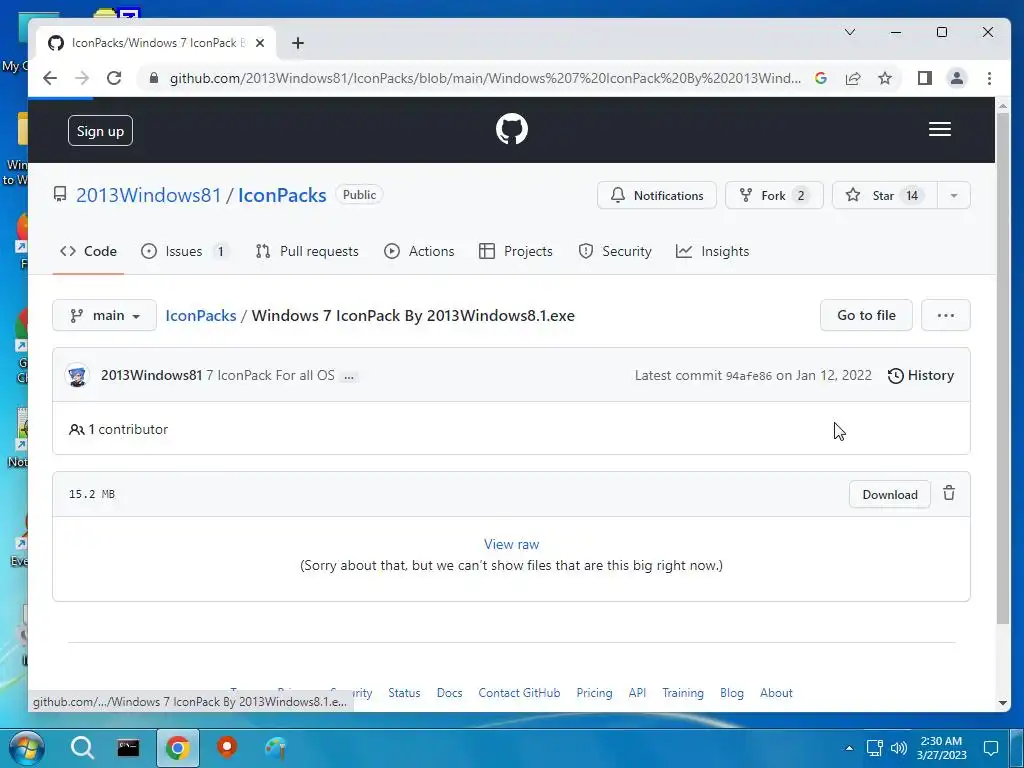Switch to the Code tab

tap(88, 251)
